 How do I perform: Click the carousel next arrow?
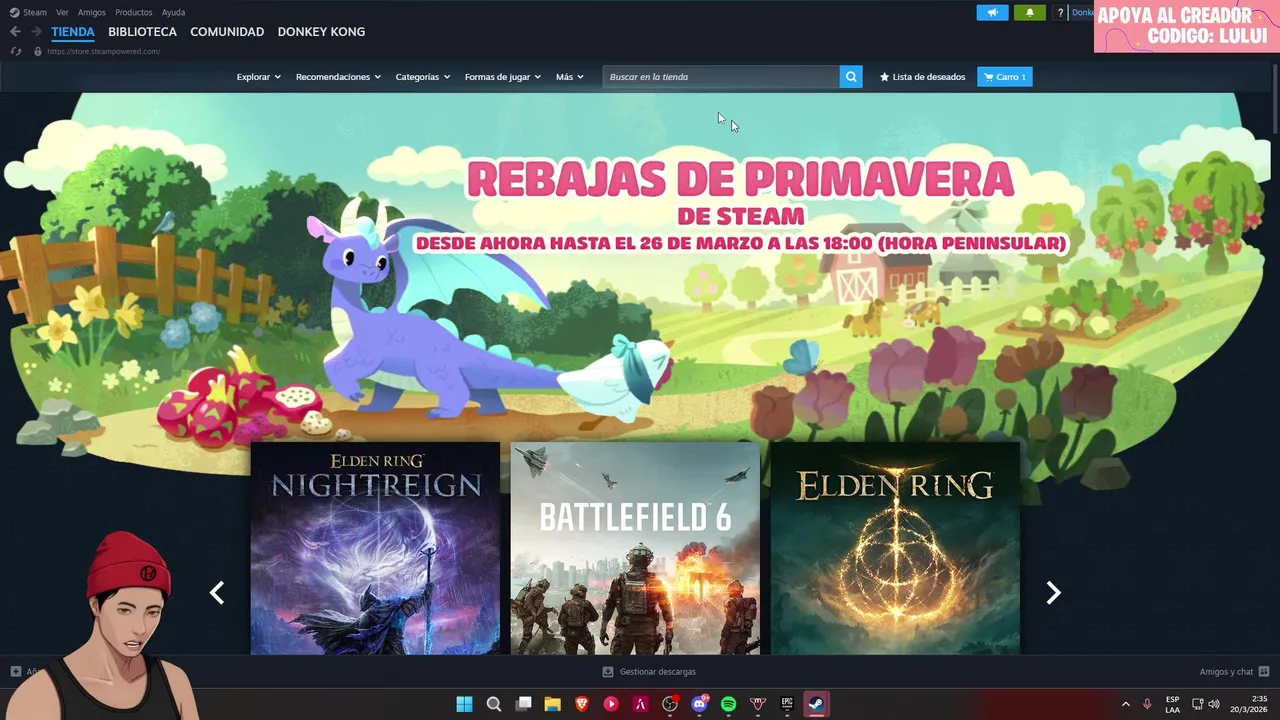click(1053, 593)
